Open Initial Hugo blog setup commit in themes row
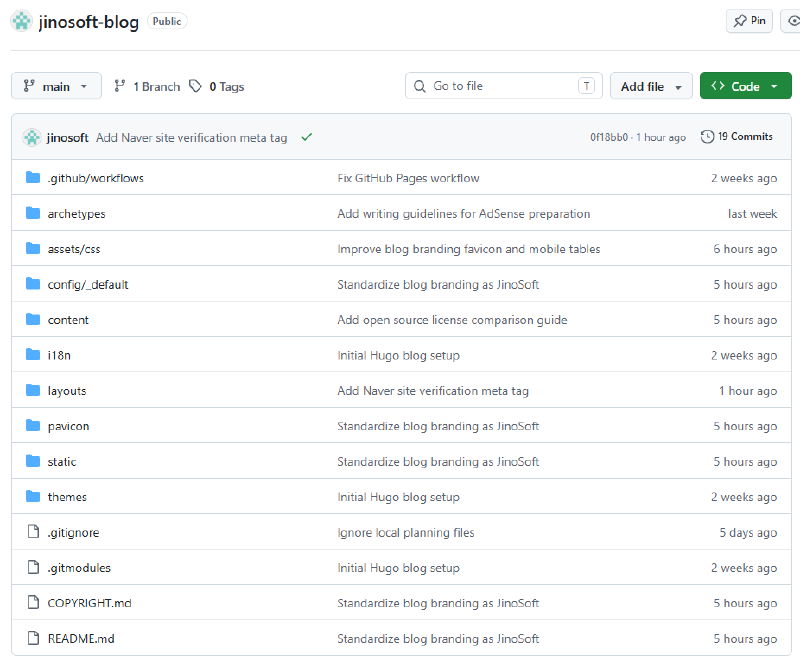 click(398, 497)
